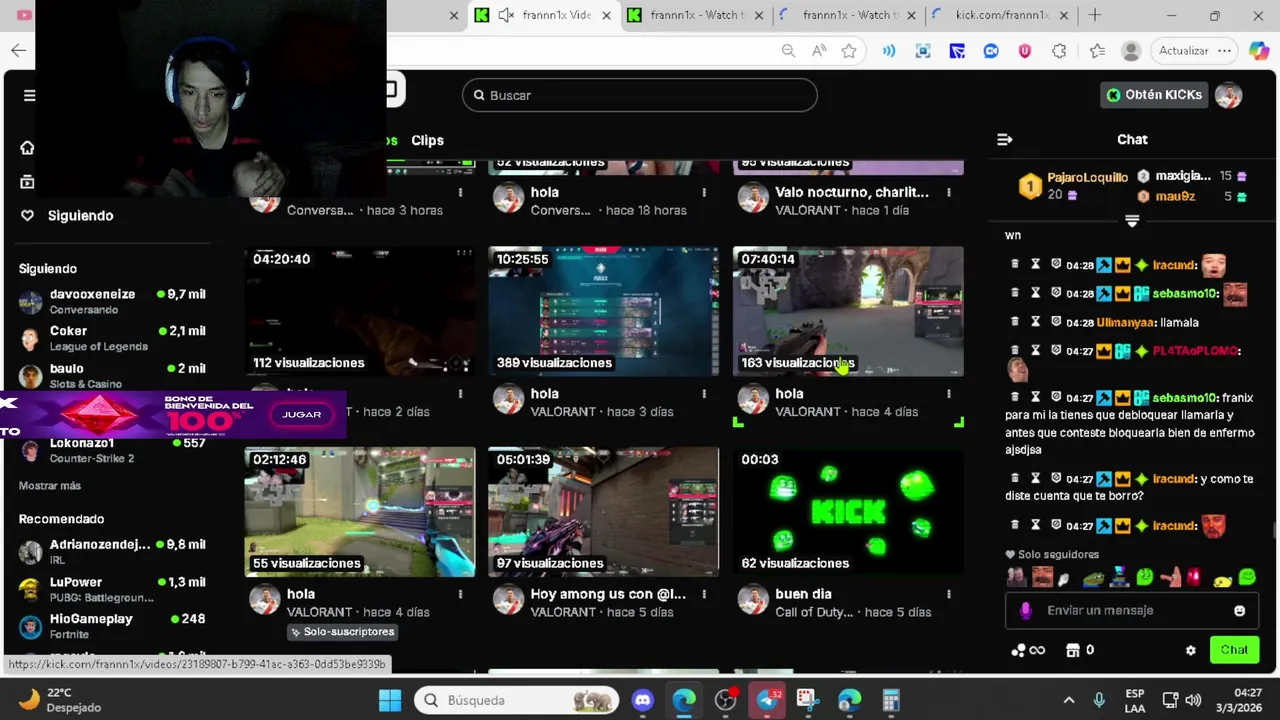The height and width of the screenshot is (720, 1280).
Task: Open the davooxeneize channel in sidebar
Action: click(x=112, y=301)
